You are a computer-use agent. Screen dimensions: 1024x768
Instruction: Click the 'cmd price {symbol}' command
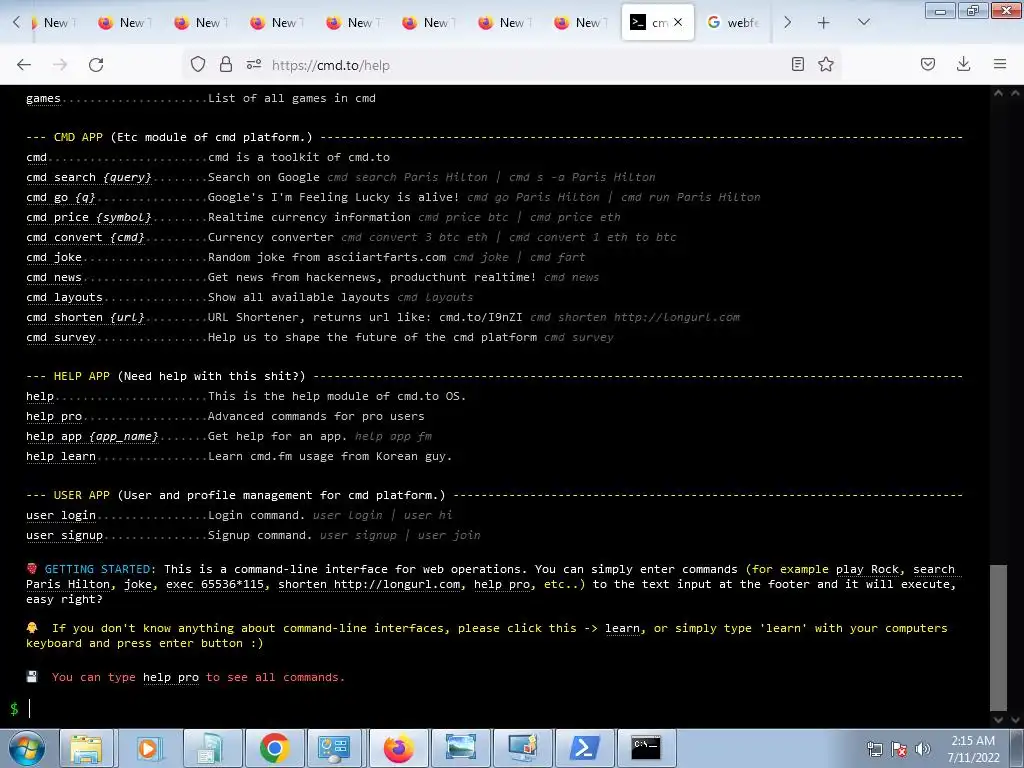pyautogui.click(x=89, y=217)
